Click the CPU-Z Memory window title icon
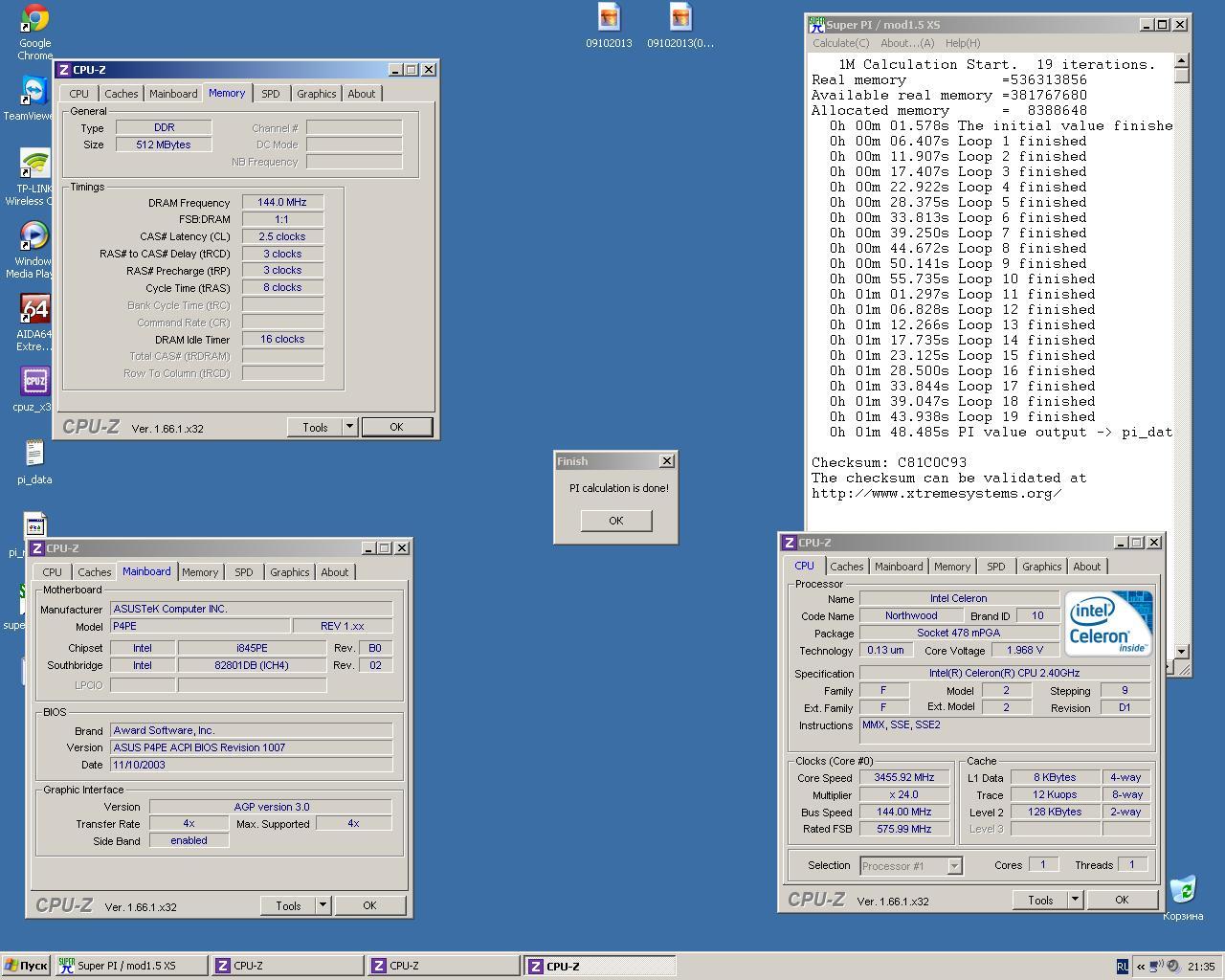Image resolution: width=1225 pixels, height=980 pixels. point(64,70)
